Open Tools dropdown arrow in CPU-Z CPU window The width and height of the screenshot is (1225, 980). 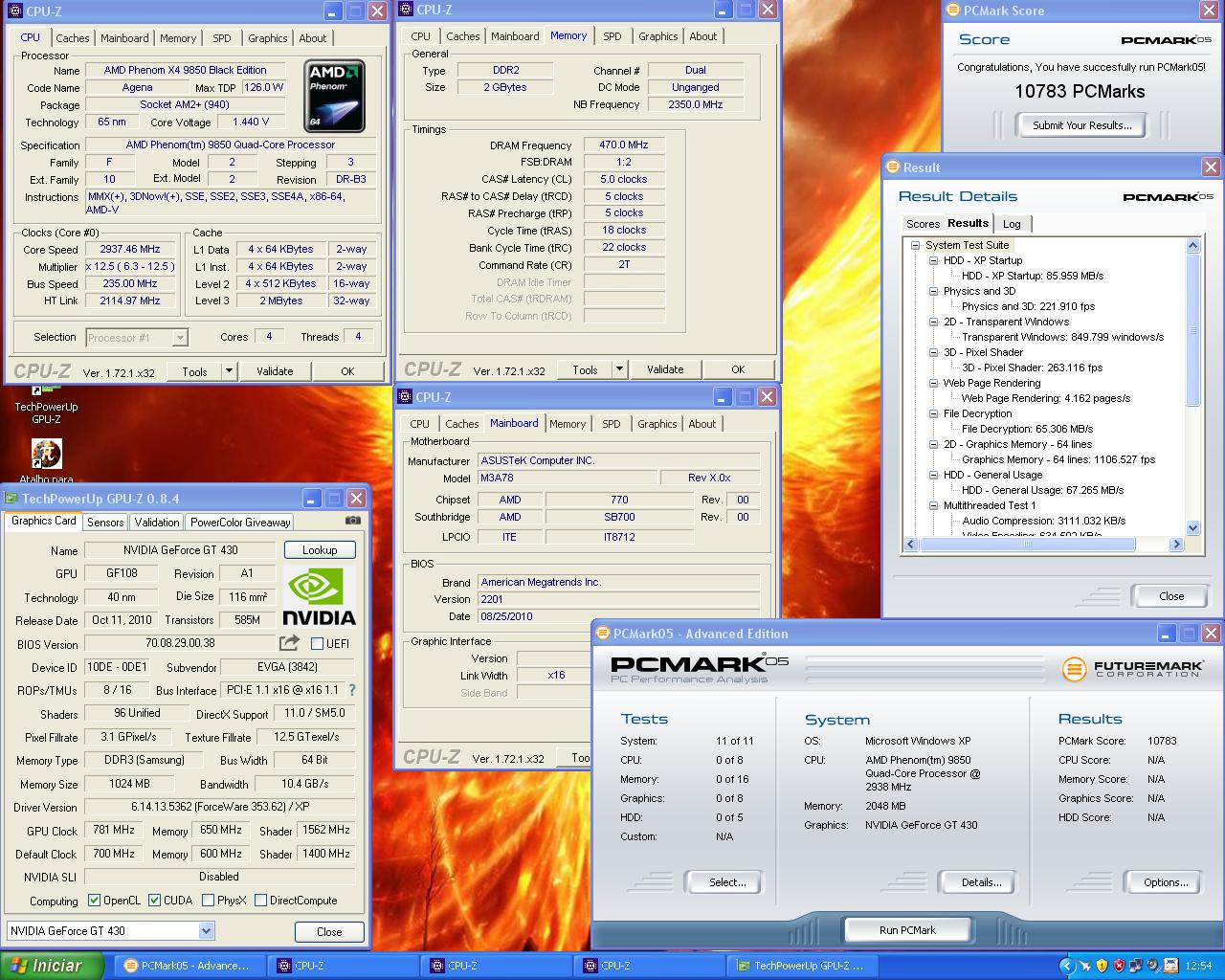[x=229, y=371]
